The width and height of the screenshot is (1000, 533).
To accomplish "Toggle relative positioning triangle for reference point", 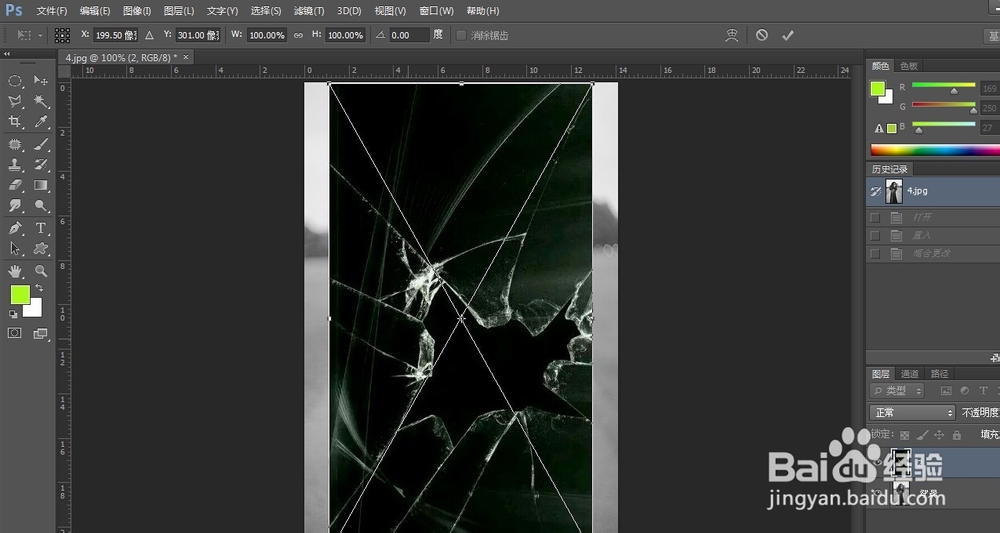I will pos(149,35).
